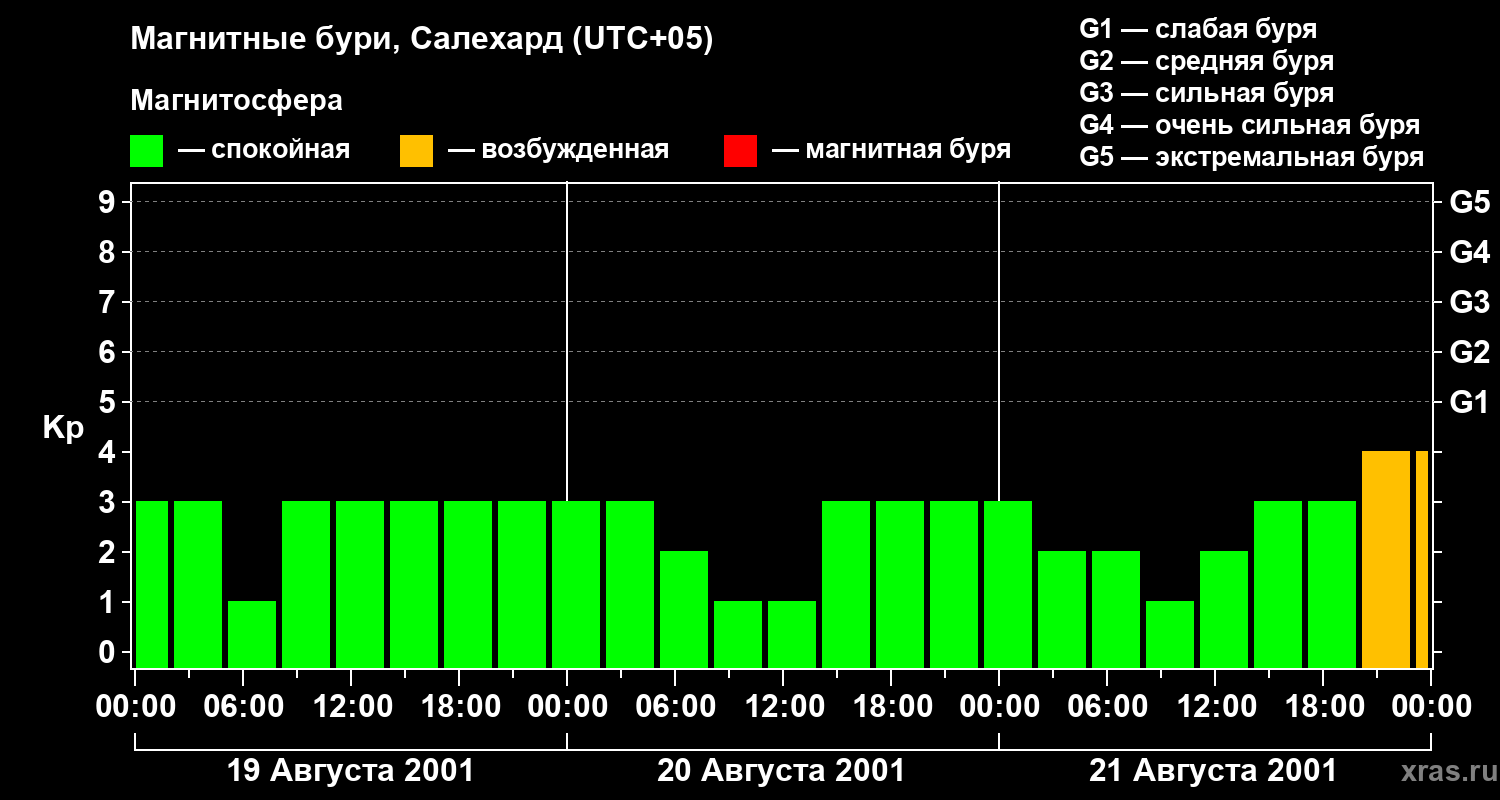
Task: Click the 'G3' label on the right axis
Action: point(1469,302)
